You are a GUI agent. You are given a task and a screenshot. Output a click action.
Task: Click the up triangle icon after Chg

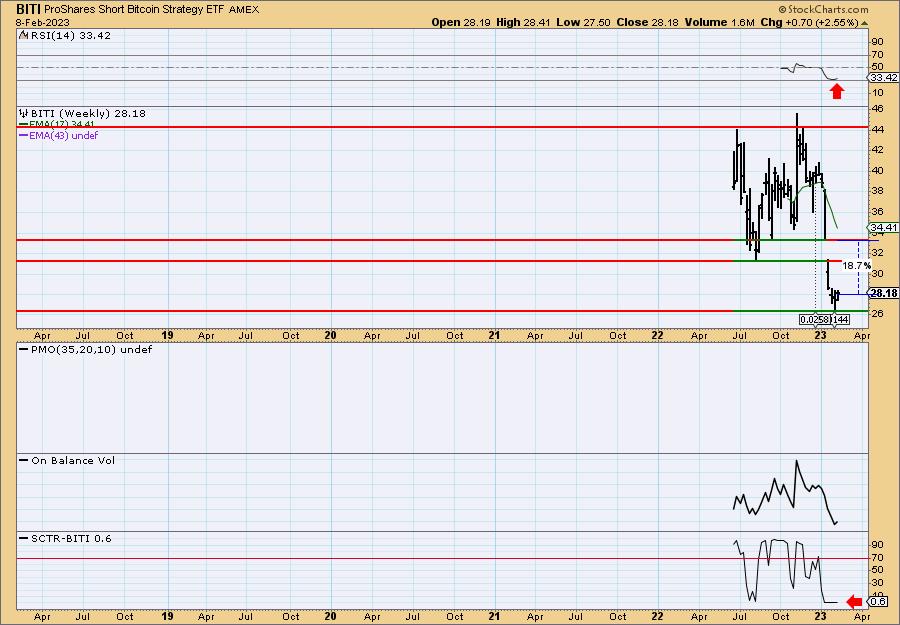coord(865,23)
